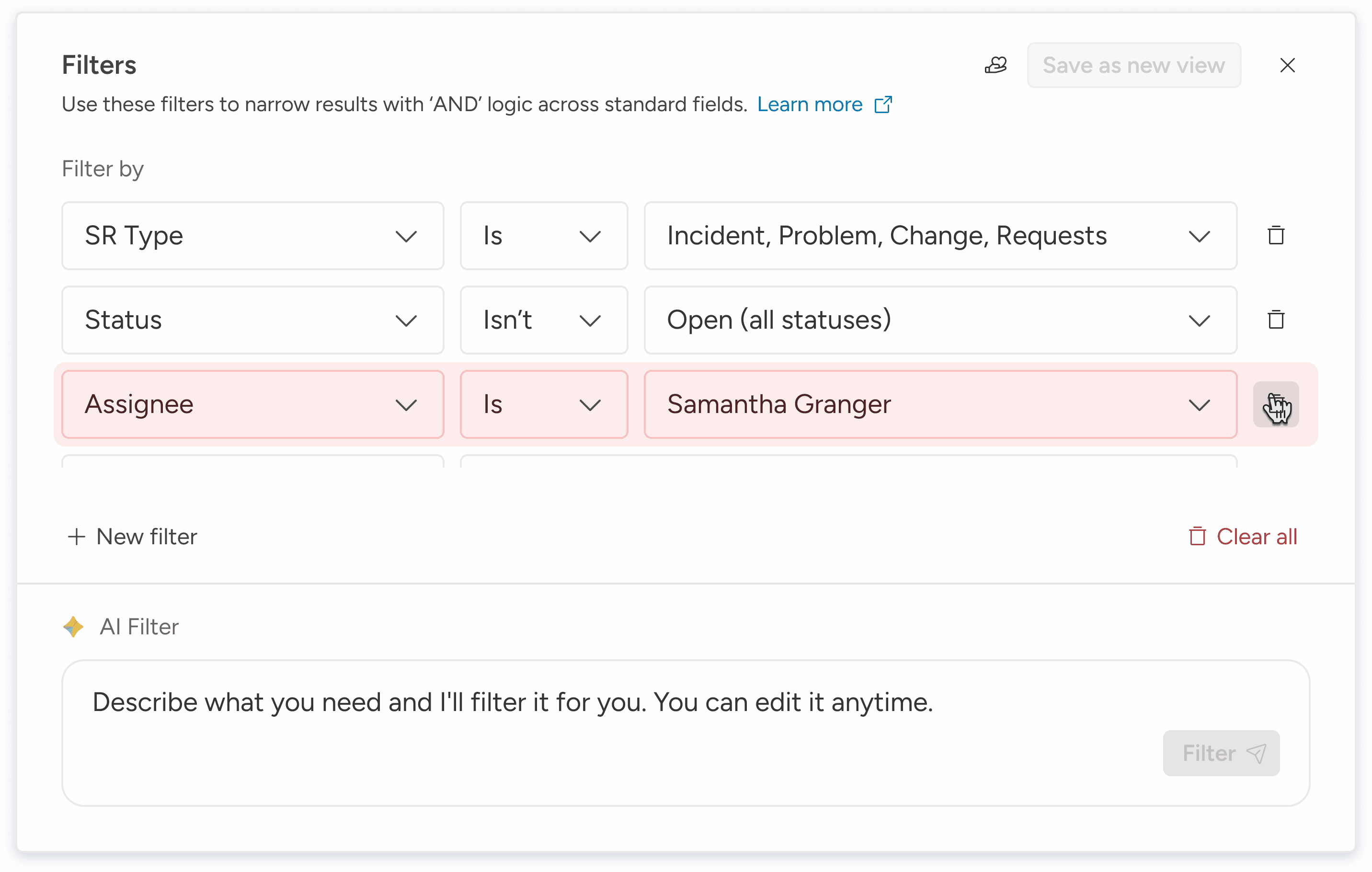Change the Isn't operator dropdown
Image resolution: width=1372 pixels, height=872 pixels.
(x=544, y=320)
